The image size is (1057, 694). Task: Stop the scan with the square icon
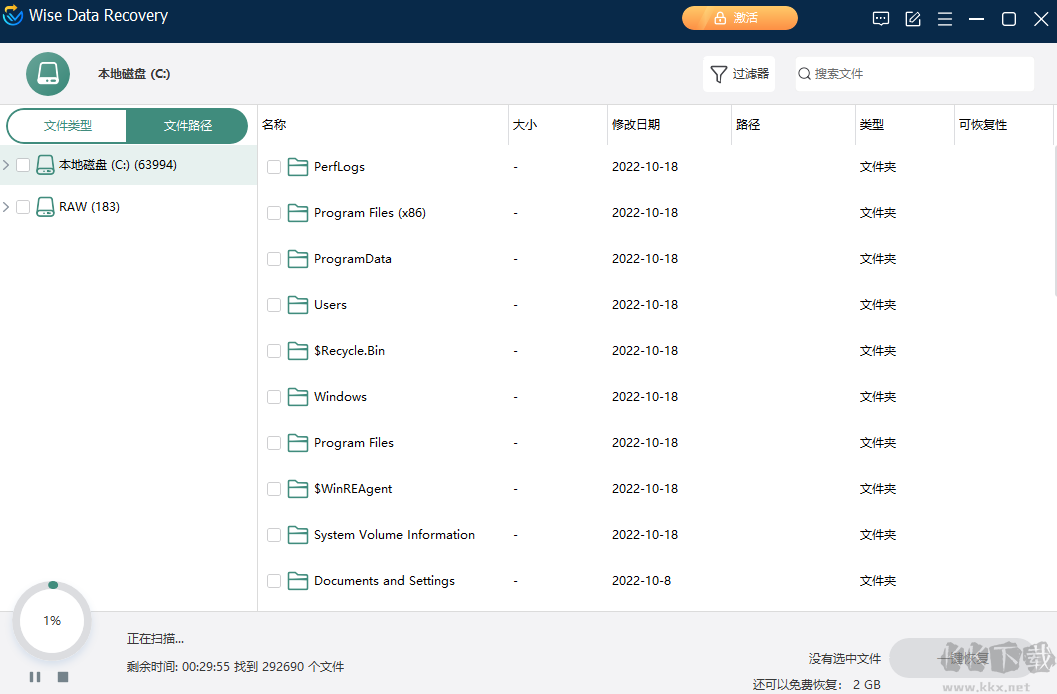[62, 677]
